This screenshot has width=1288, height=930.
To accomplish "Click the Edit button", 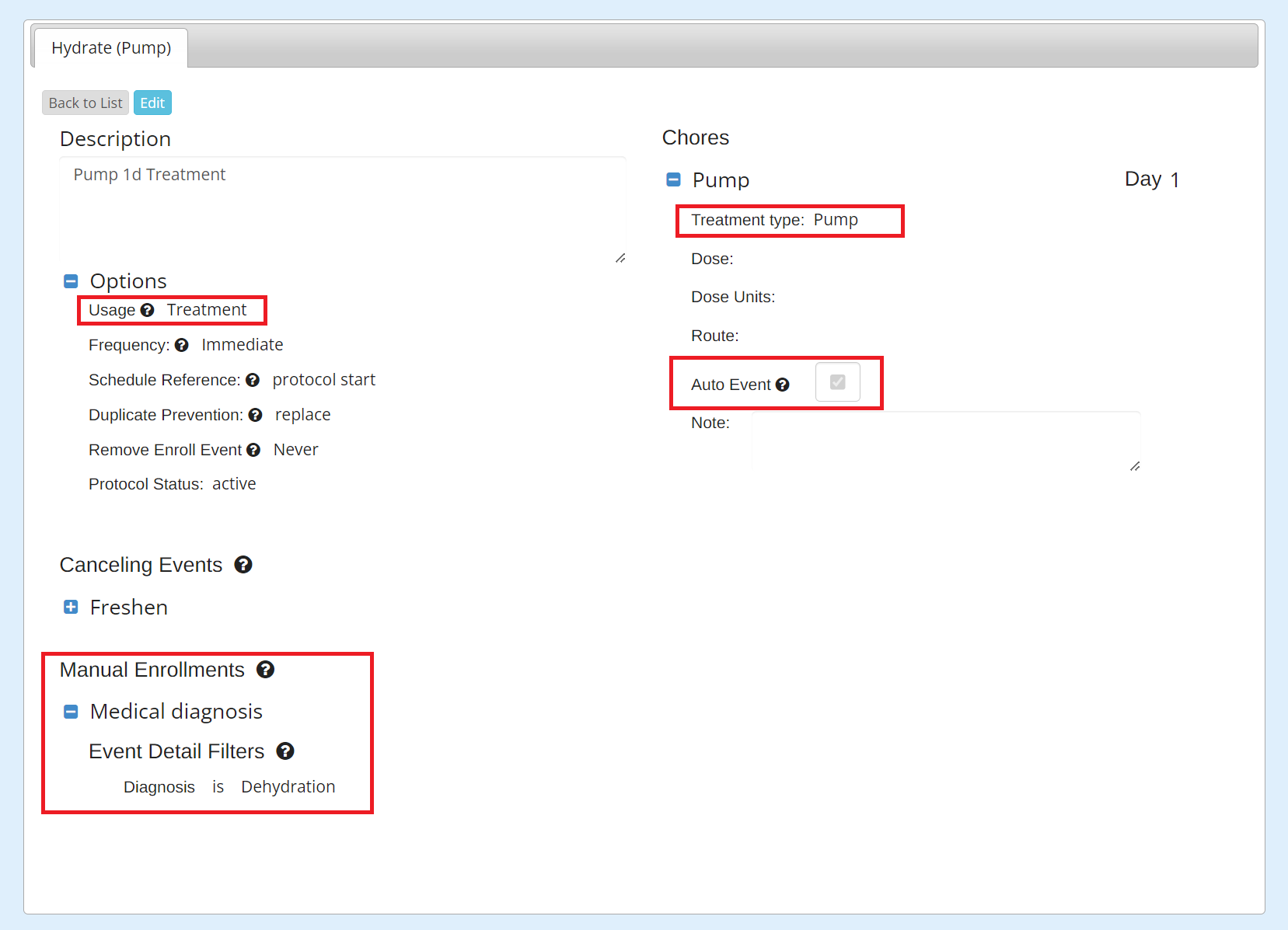I will click(152, 103).
